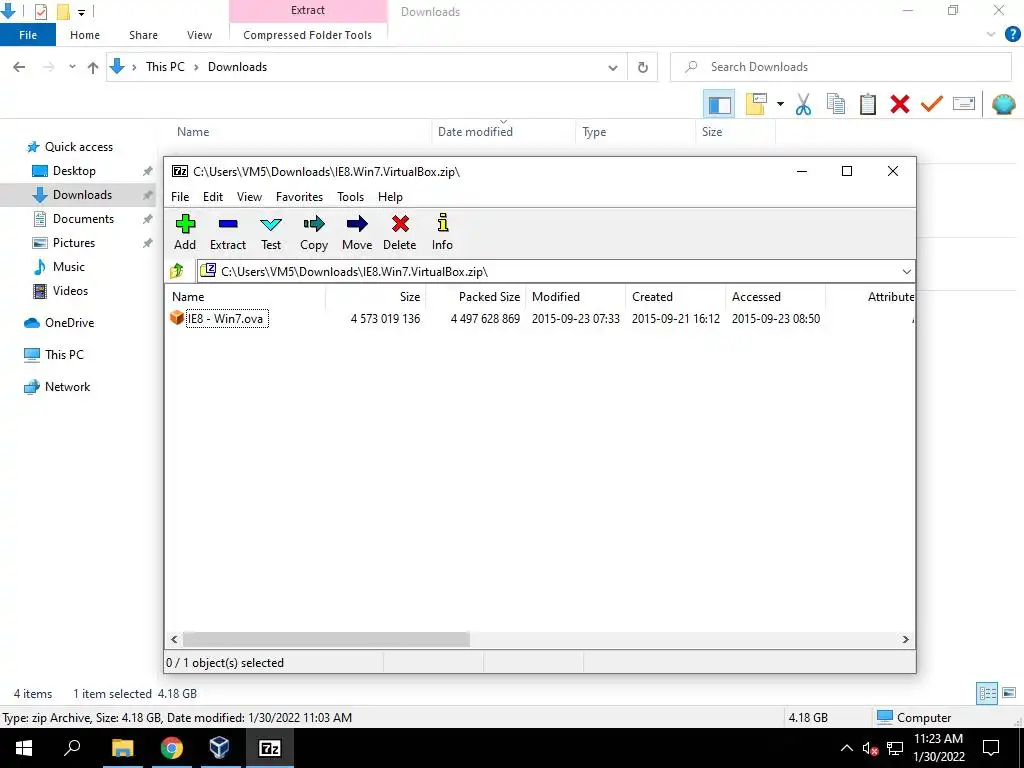The image size is (1024, 768).
Task: Open the taskbar search magnifier
Action: pos(72,748)
